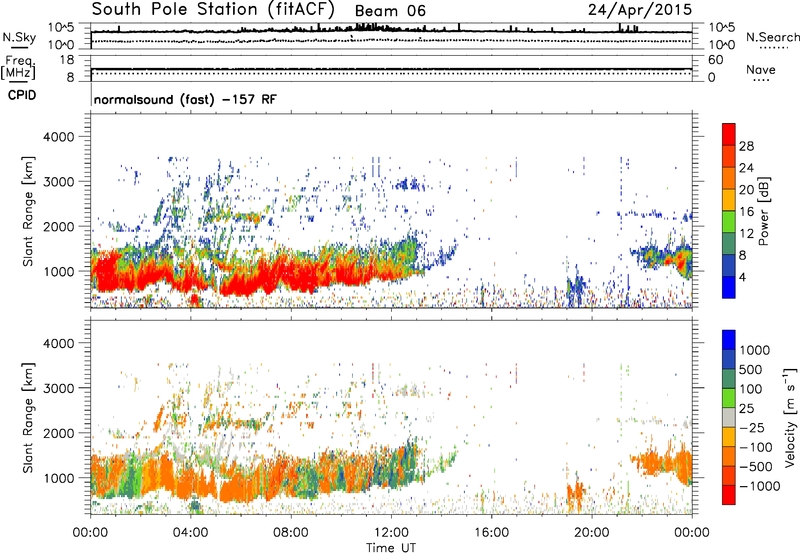
Task: Select the Power swatch between 20 and 24
Action: 729,179
